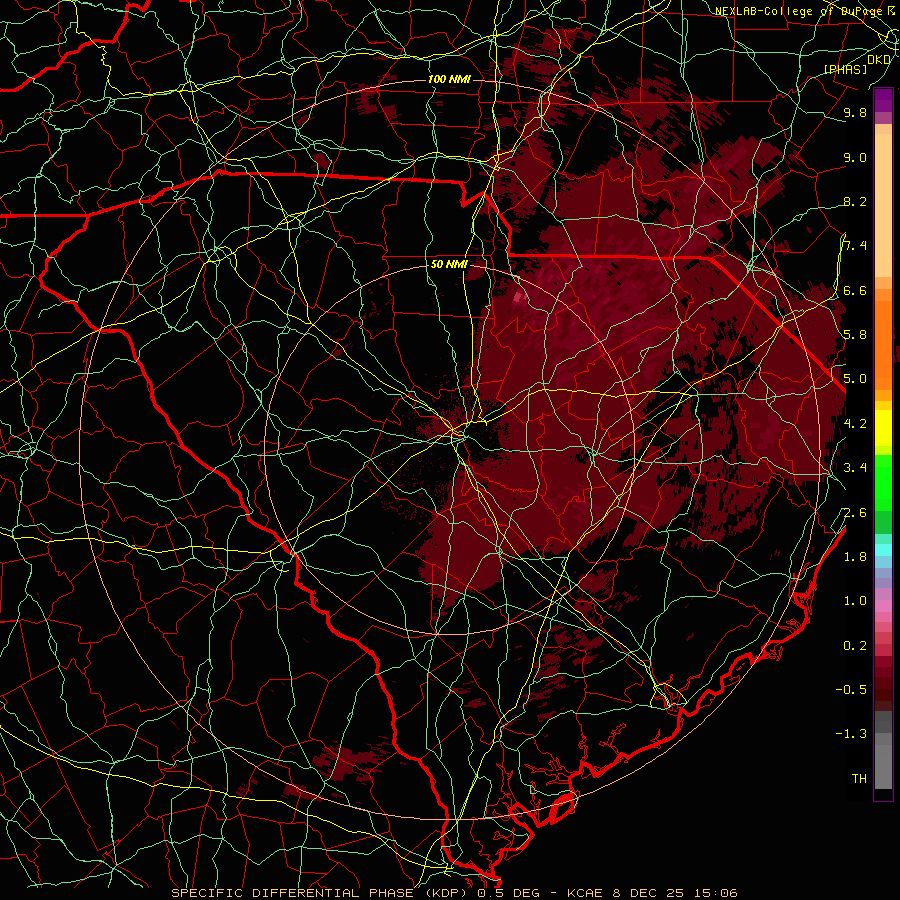Click the 5.8 scale value
This screenshot has width=900, height=900.
point(855,335)
